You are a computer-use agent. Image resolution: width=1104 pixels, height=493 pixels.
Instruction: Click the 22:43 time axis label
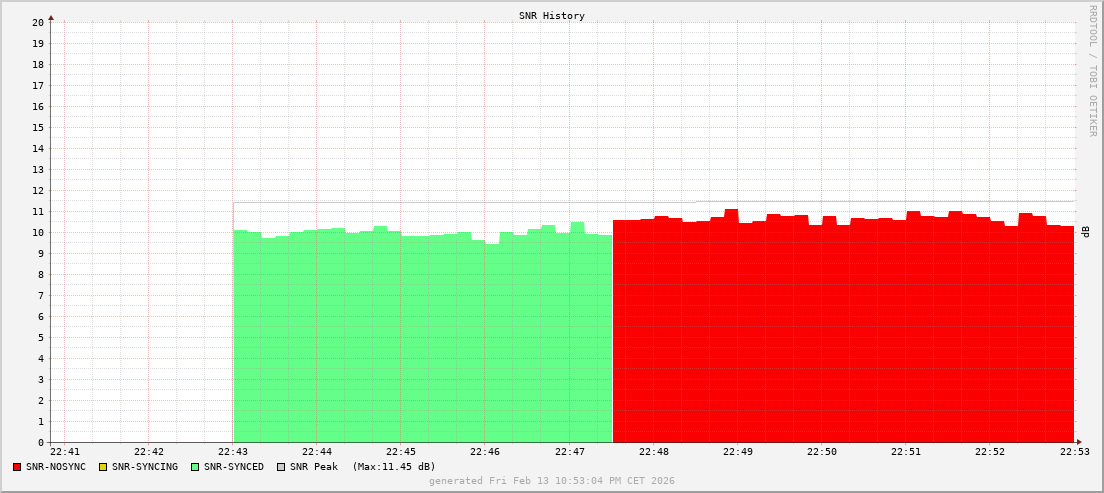233,453
